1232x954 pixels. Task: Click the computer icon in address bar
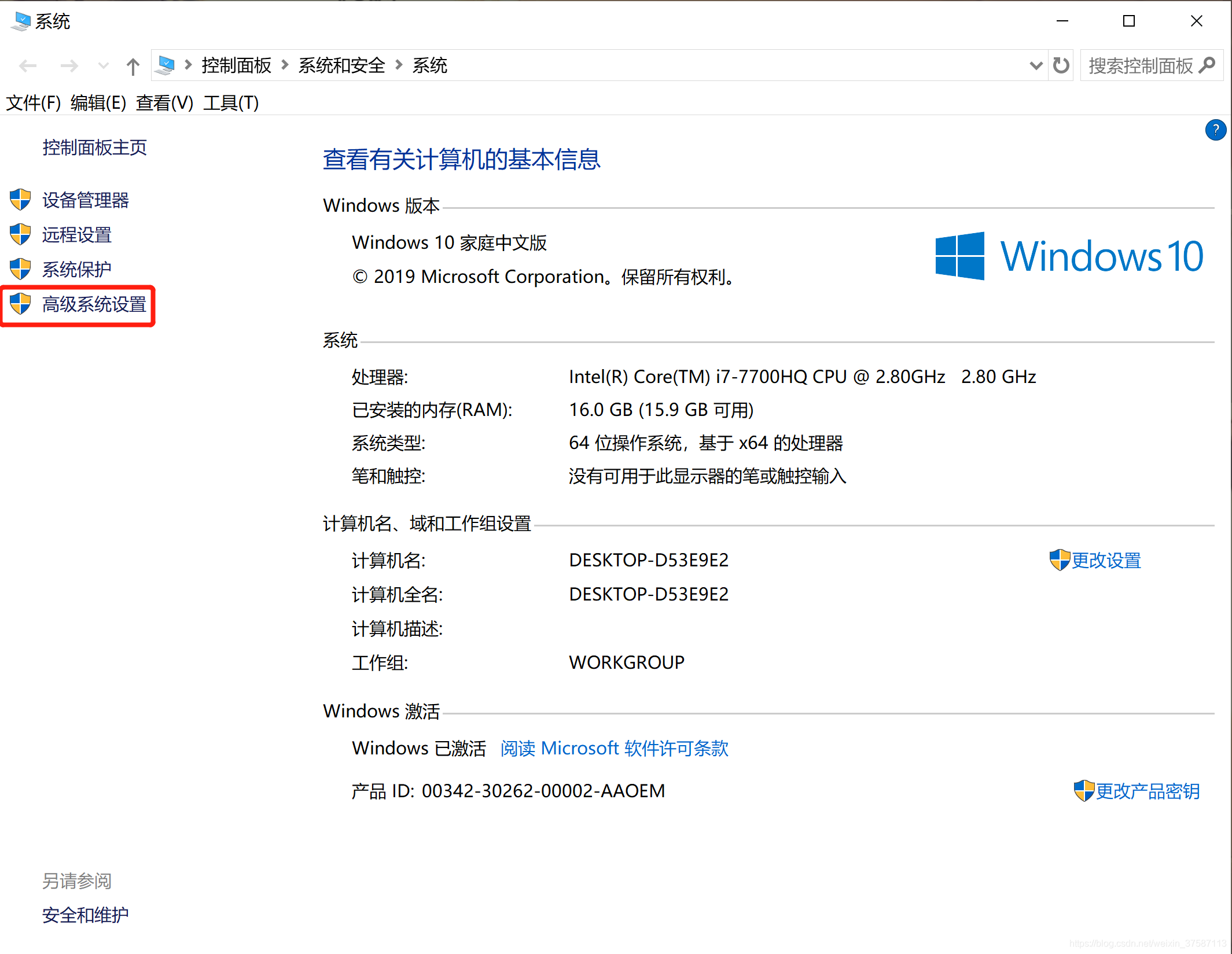pyautogui.click(x=166, y=65)
